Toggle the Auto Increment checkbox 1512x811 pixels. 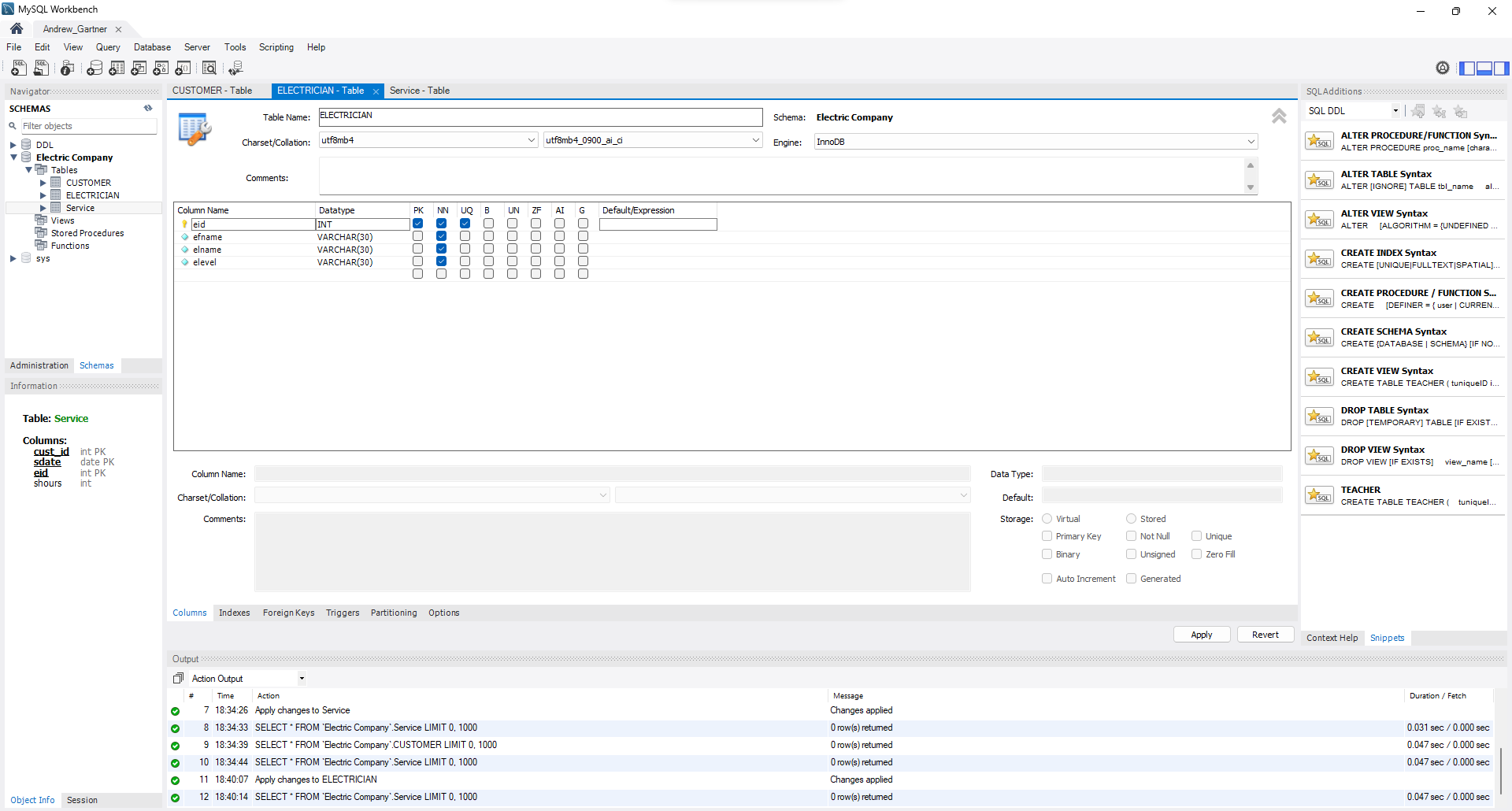click(x=1047, y=579)
